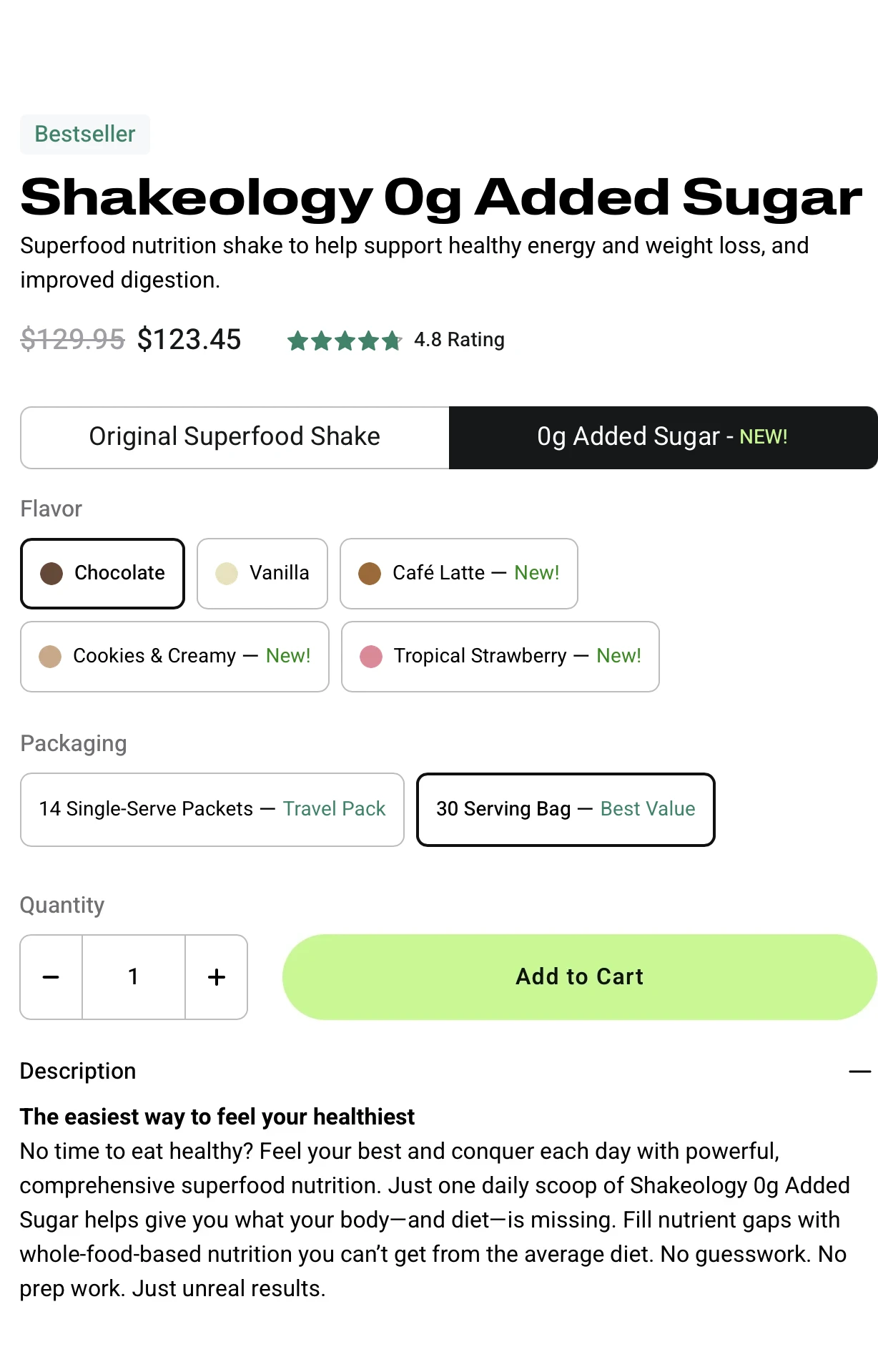Click the Add to Cart button
The height and width of the screenshot is (1372, 878).
[x=579, y=976]
